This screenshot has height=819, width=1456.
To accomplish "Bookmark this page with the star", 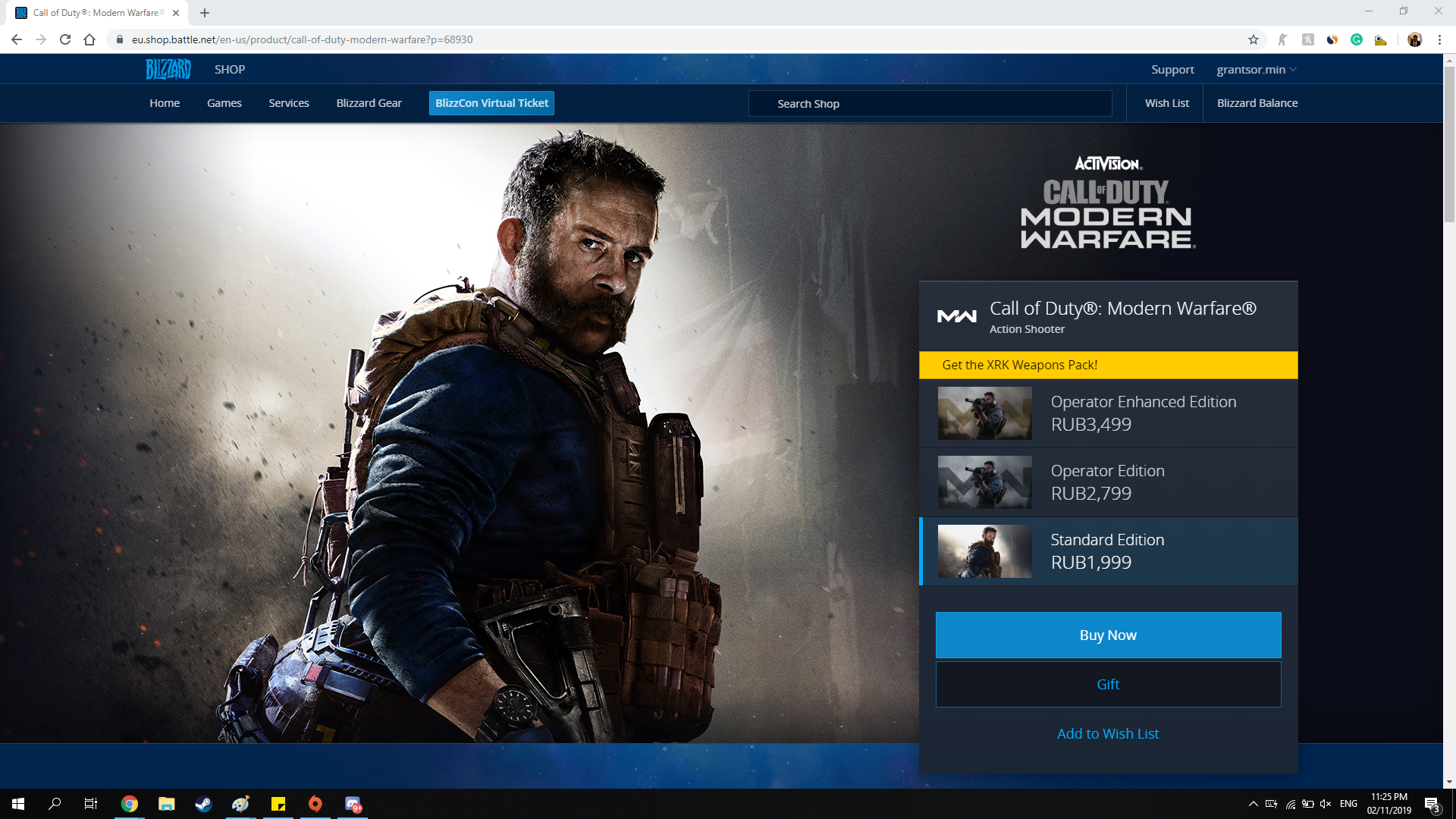I will (x=1254, y=39).
